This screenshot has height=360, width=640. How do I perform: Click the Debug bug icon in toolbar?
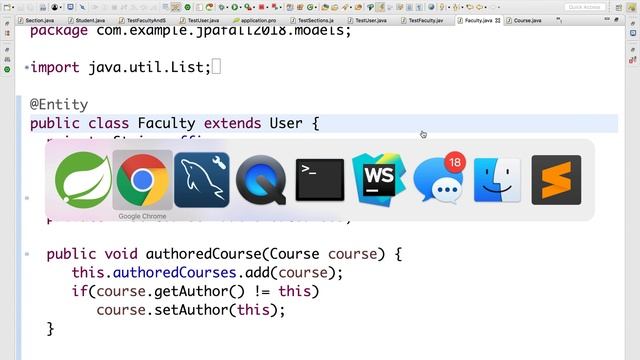(x=221, y=7)
